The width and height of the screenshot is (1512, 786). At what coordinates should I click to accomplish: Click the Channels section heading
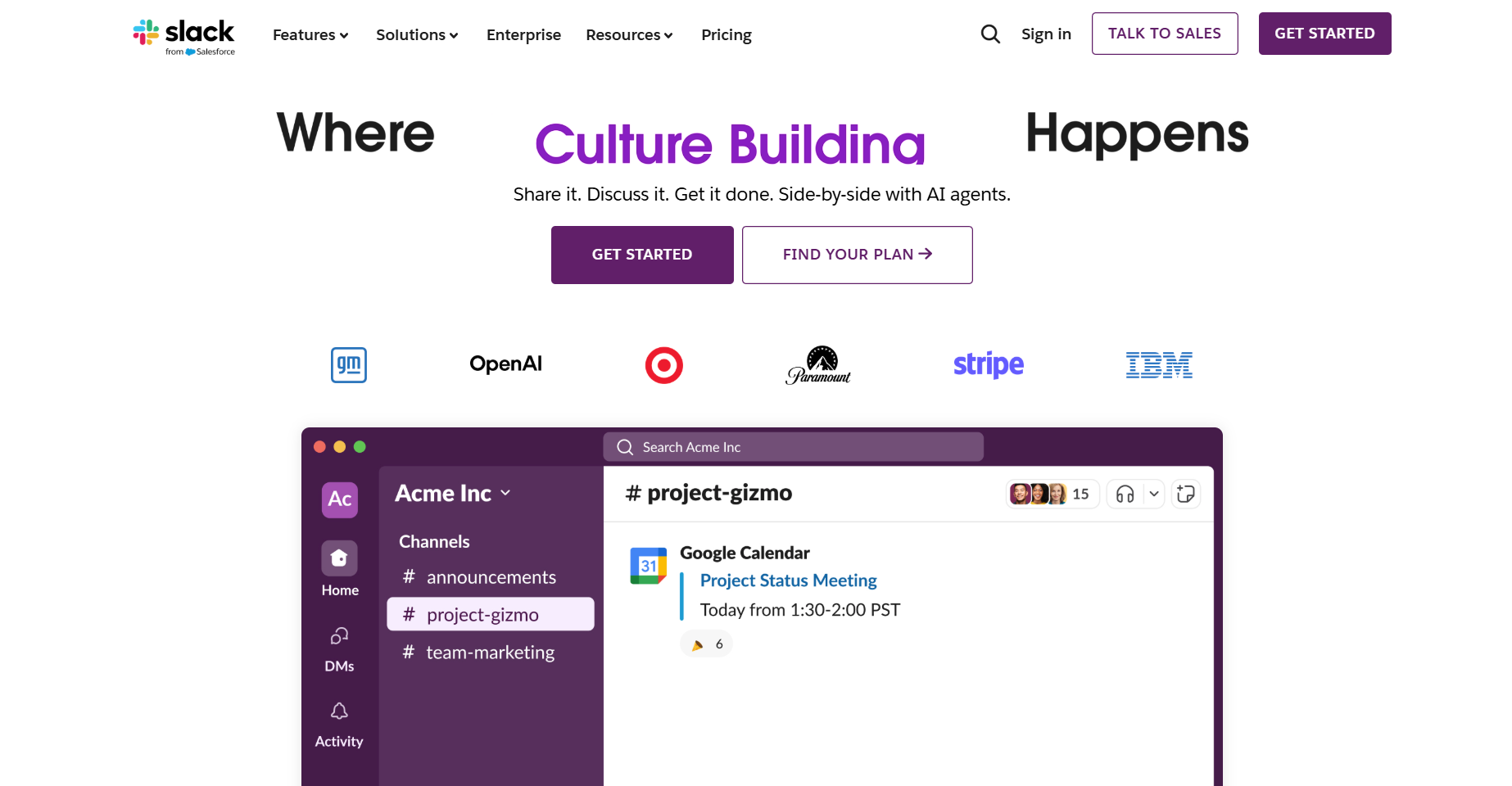point(434,542)
